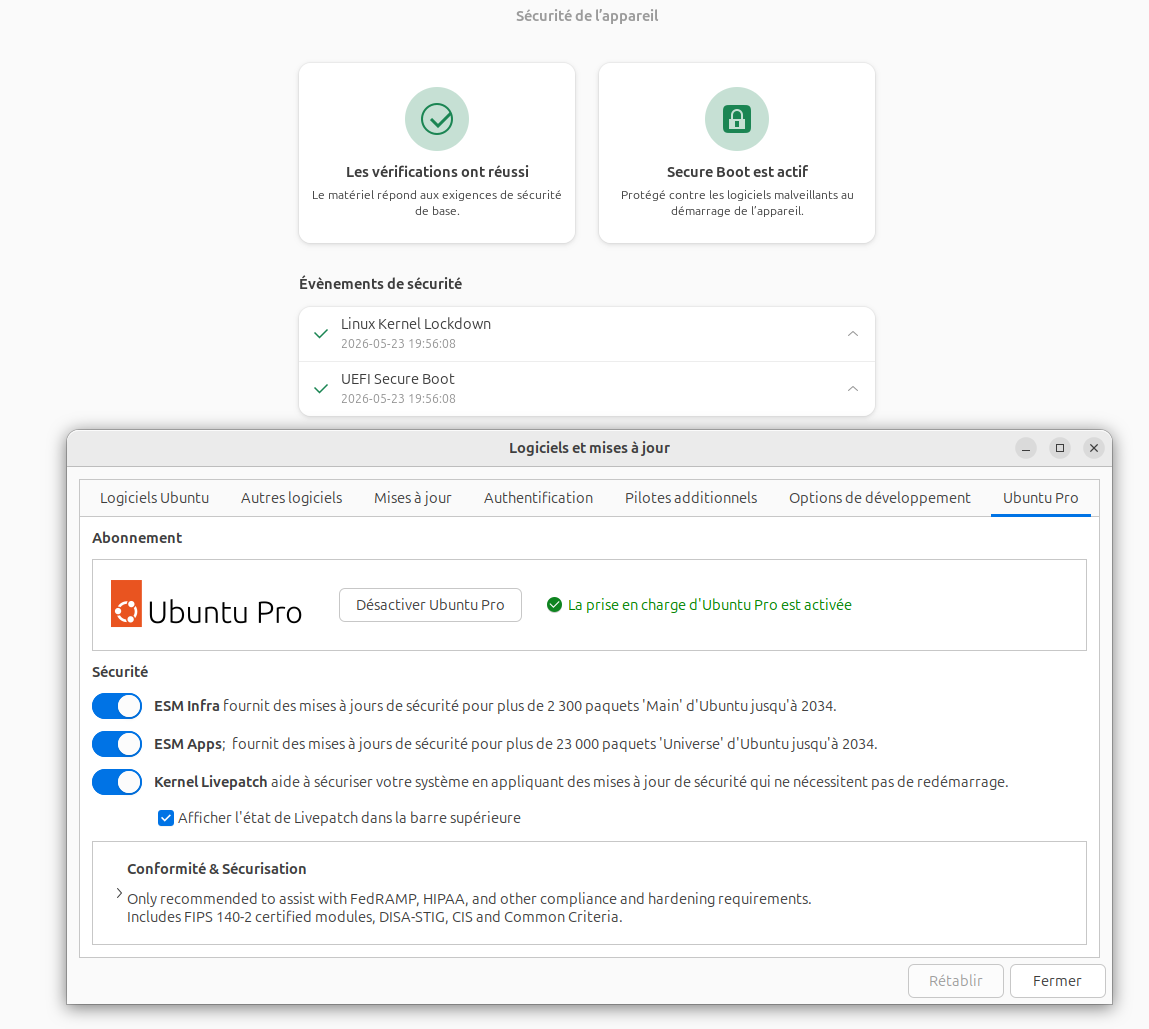Toggle the Kernel Livepatch switch

pos(117,782)
